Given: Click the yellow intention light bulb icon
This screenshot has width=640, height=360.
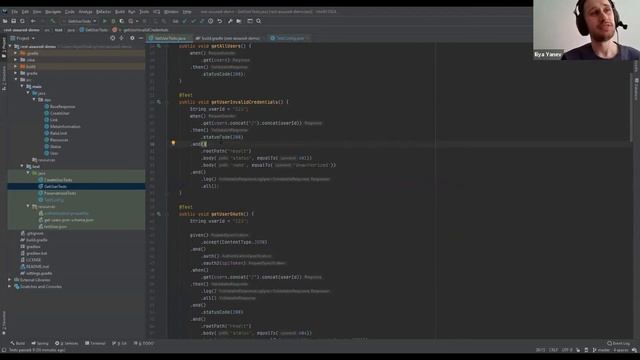Looking at the screenshot, I should pos(173,143).
